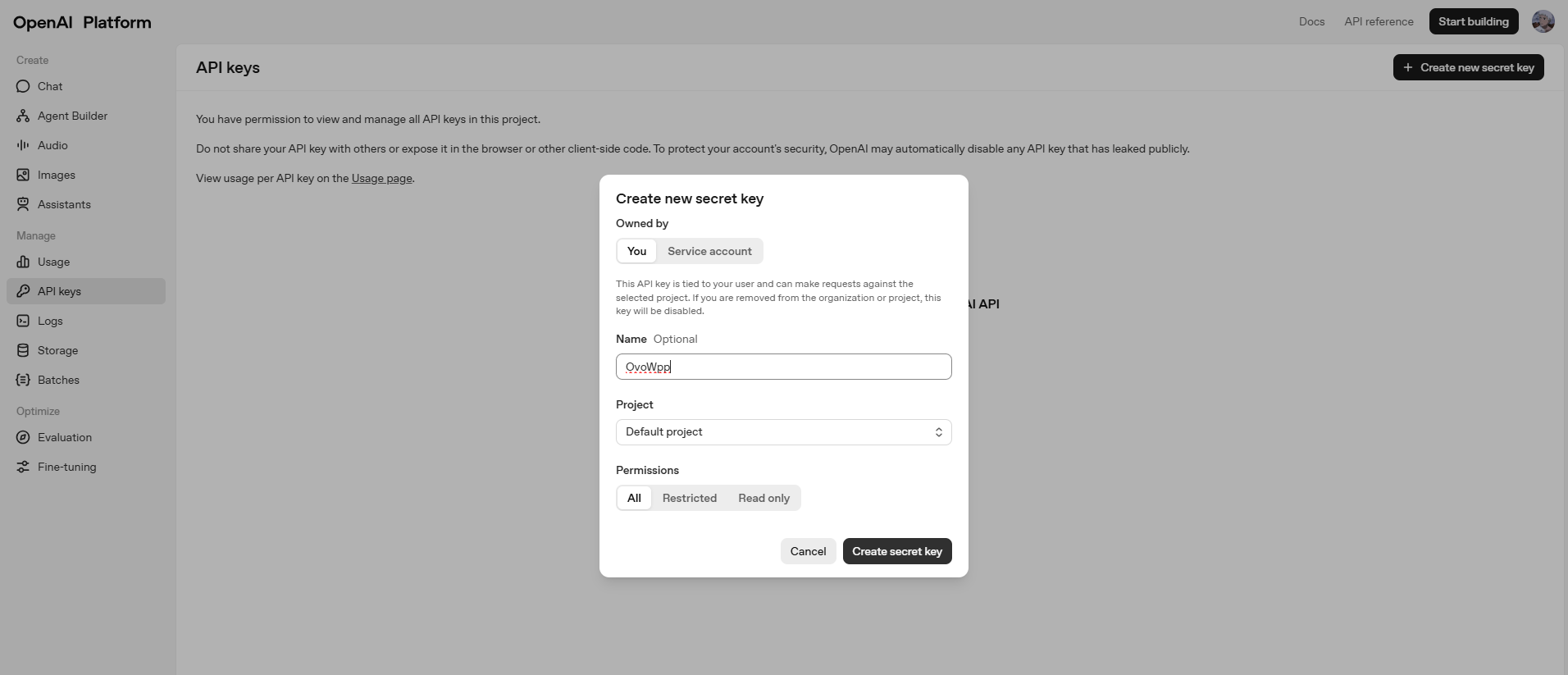Click the Chat speech bubble icon

click(23, 86)
